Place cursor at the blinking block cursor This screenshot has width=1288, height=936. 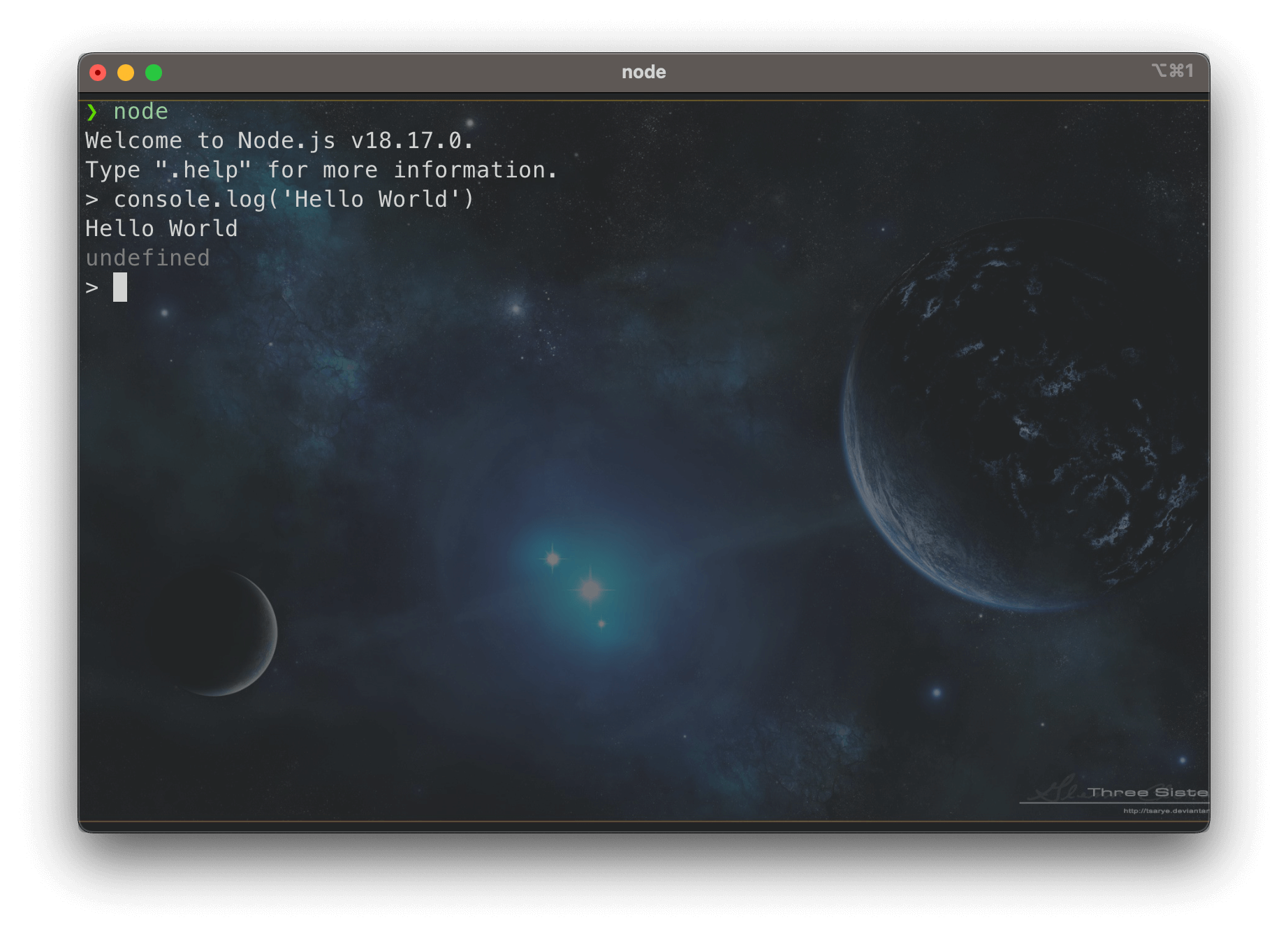click(120, 287)
